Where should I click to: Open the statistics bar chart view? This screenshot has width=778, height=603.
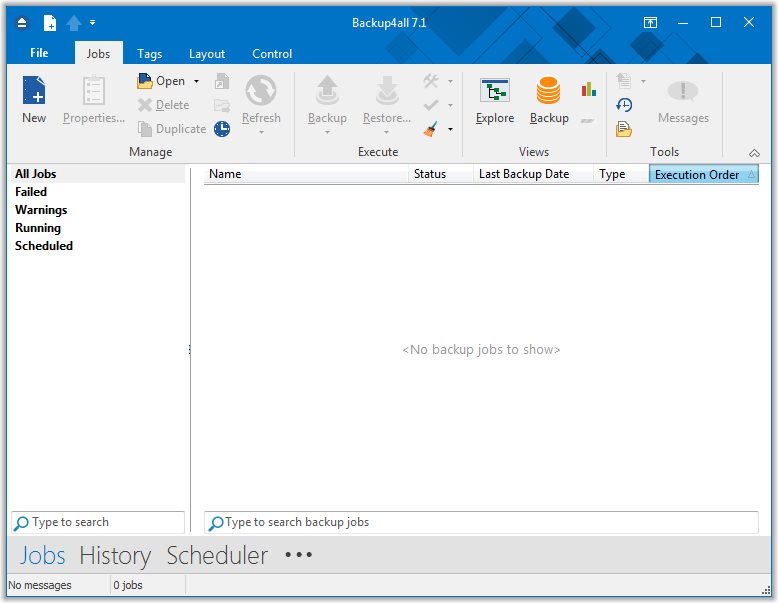pos(588,90)
